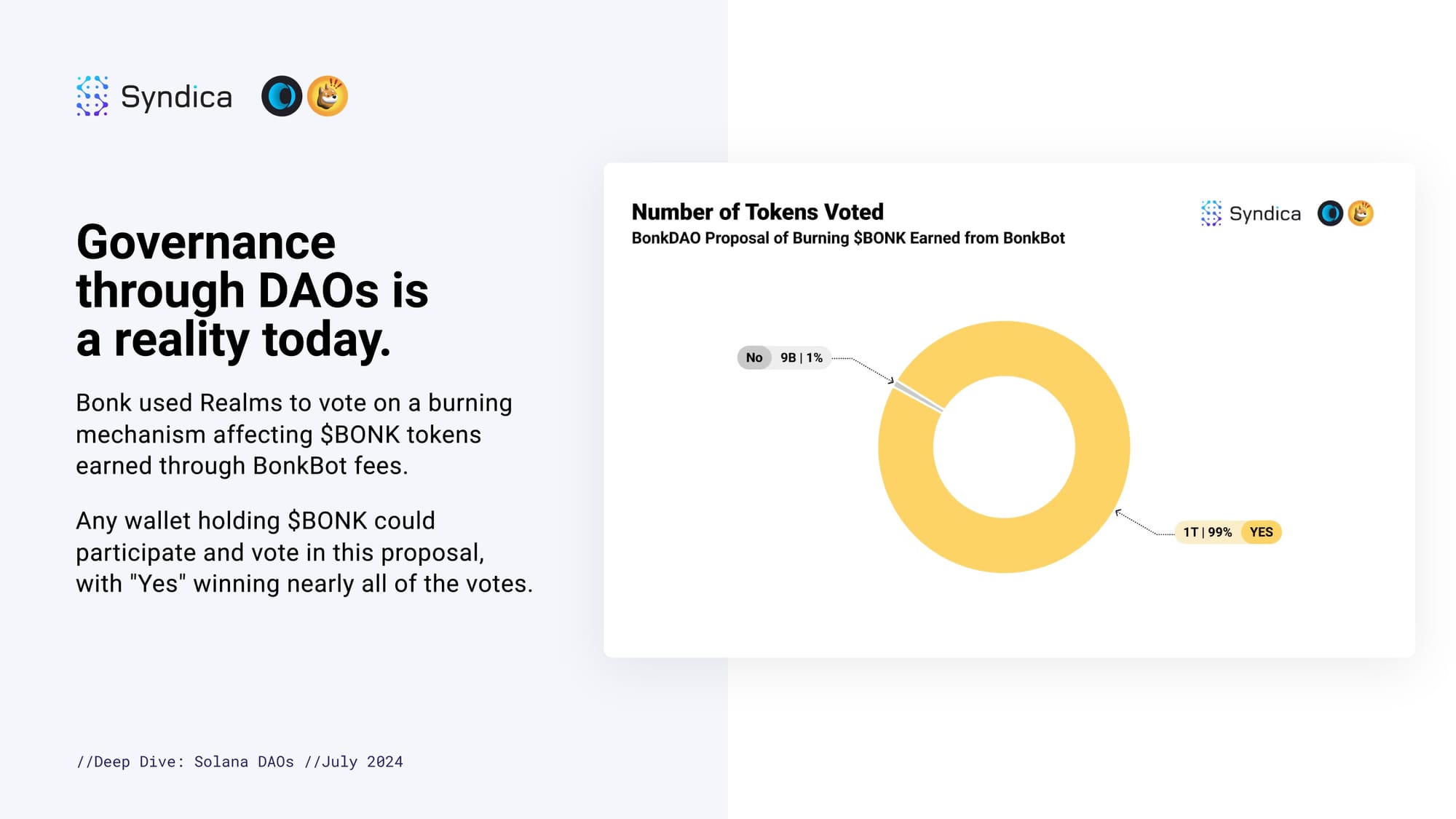The width and height of the screenshot is (1456, 819).
Task: Click the small Syndica logo in chart card
Action: [1211, 213]
